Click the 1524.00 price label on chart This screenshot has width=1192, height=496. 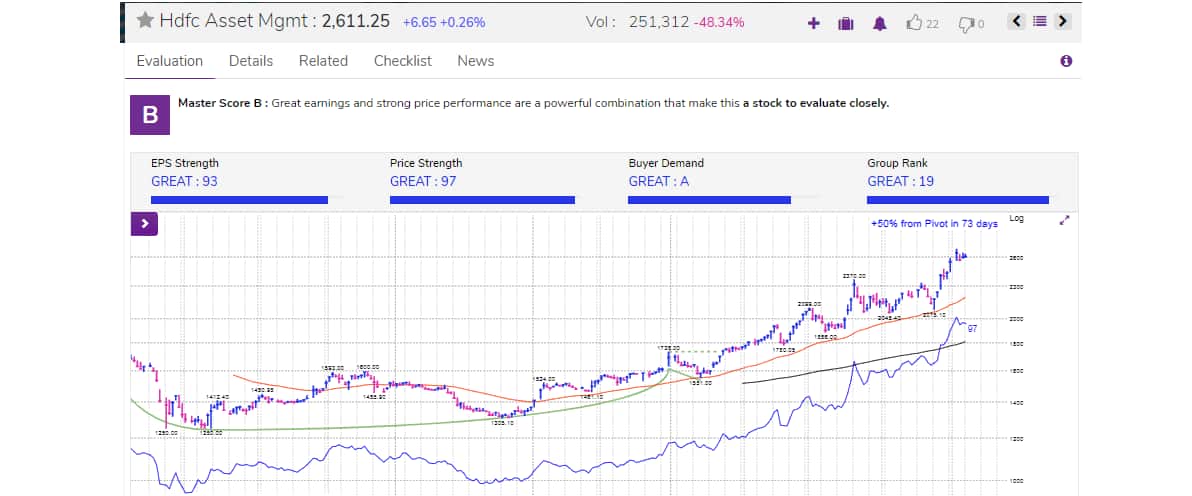pos(544,378)
